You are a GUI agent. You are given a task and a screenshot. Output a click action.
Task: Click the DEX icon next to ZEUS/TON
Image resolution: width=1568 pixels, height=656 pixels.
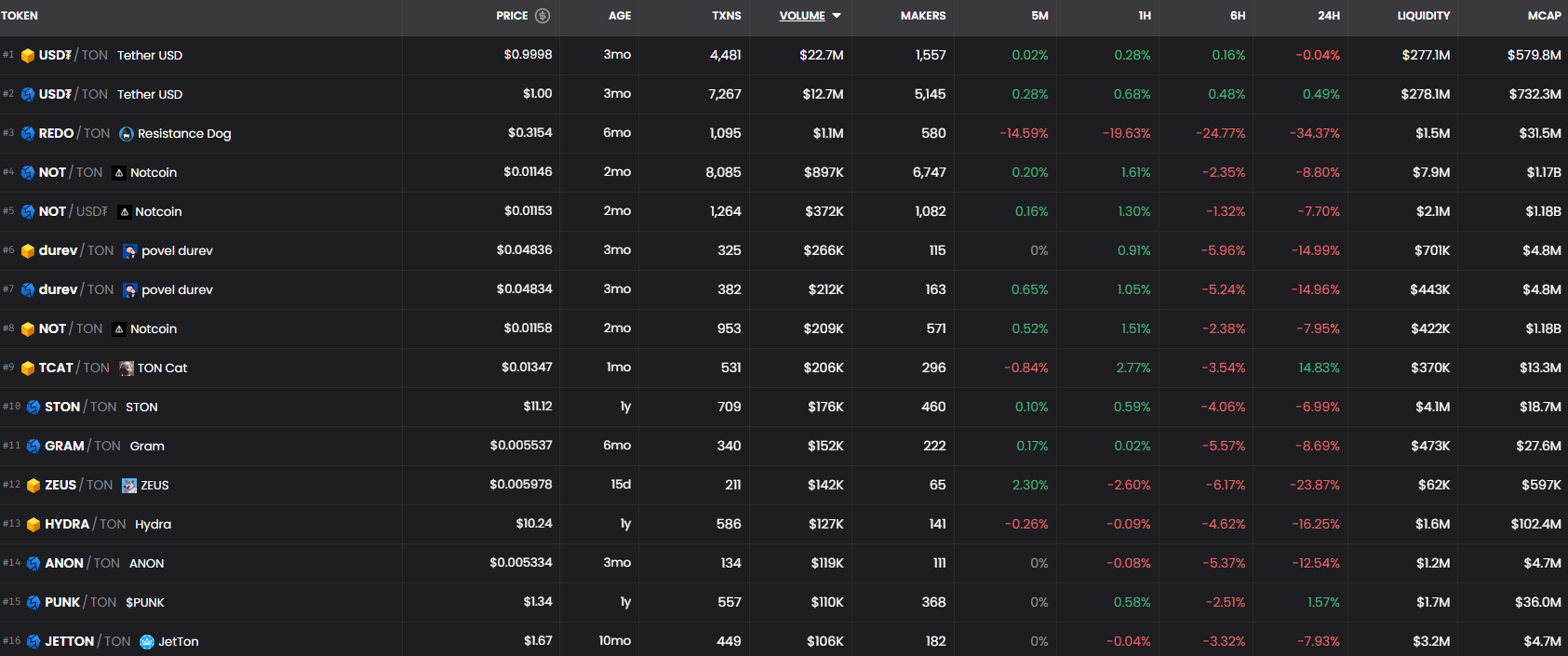(34, 486)
